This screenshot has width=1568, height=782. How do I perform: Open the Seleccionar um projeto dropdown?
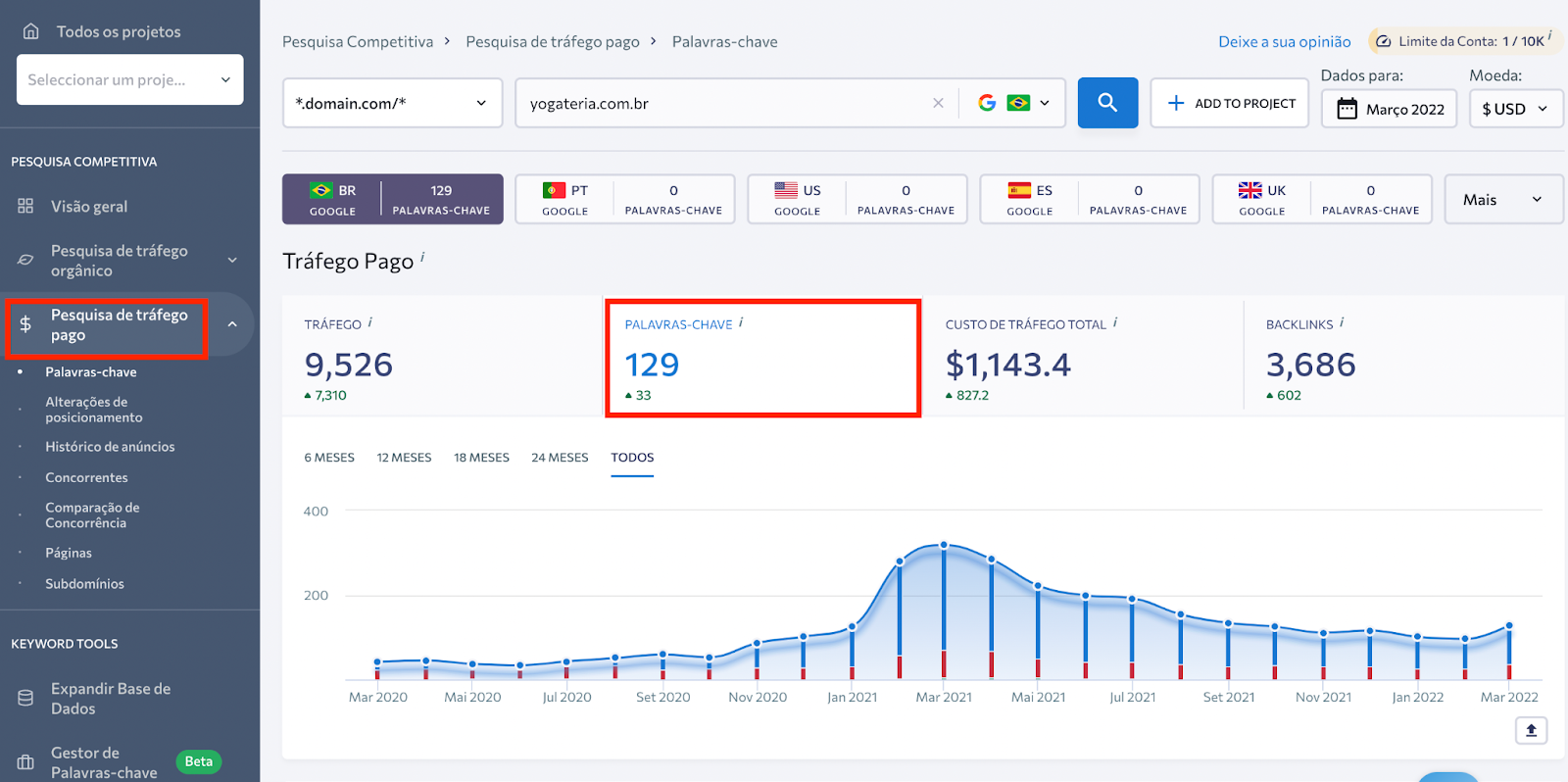(129, 79)
